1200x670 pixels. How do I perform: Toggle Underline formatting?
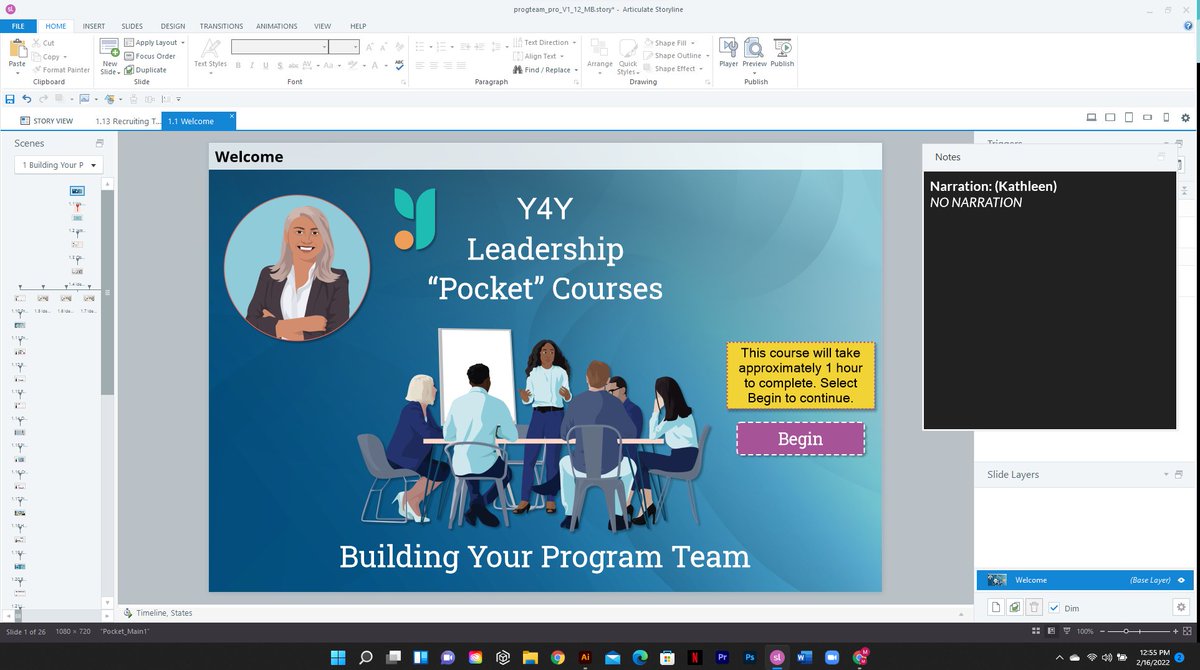265,65
